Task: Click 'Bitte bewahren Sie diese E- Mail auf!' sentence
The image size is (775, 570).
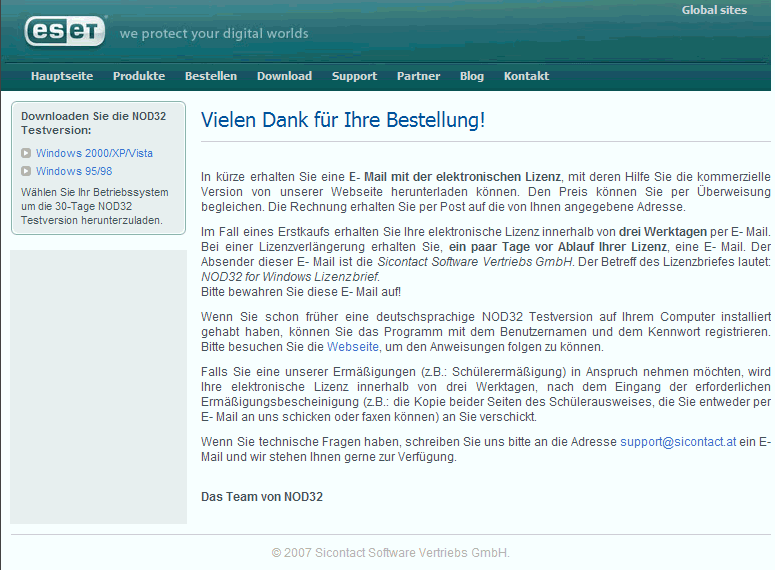Action: point(301,292)
